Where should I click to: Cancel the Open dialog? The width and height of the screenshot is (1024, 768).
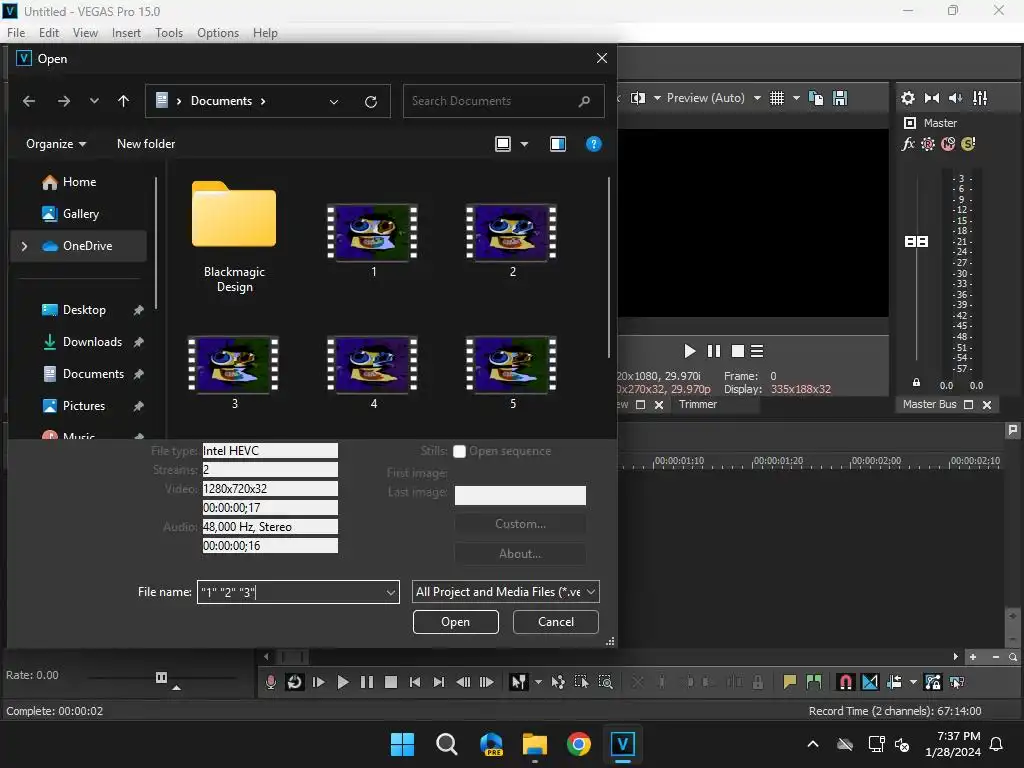(556, 622)
